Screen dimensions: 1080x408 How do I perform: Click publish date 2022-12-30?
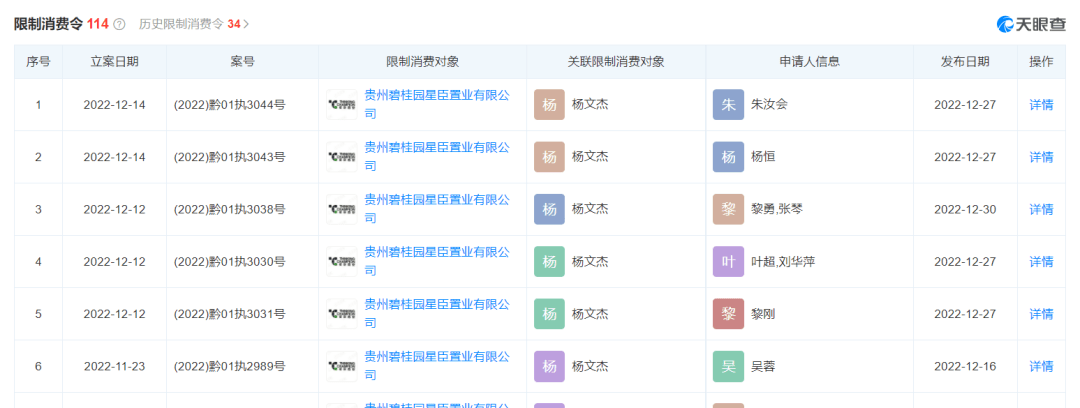pyautogui.click(x=965, y=210)
